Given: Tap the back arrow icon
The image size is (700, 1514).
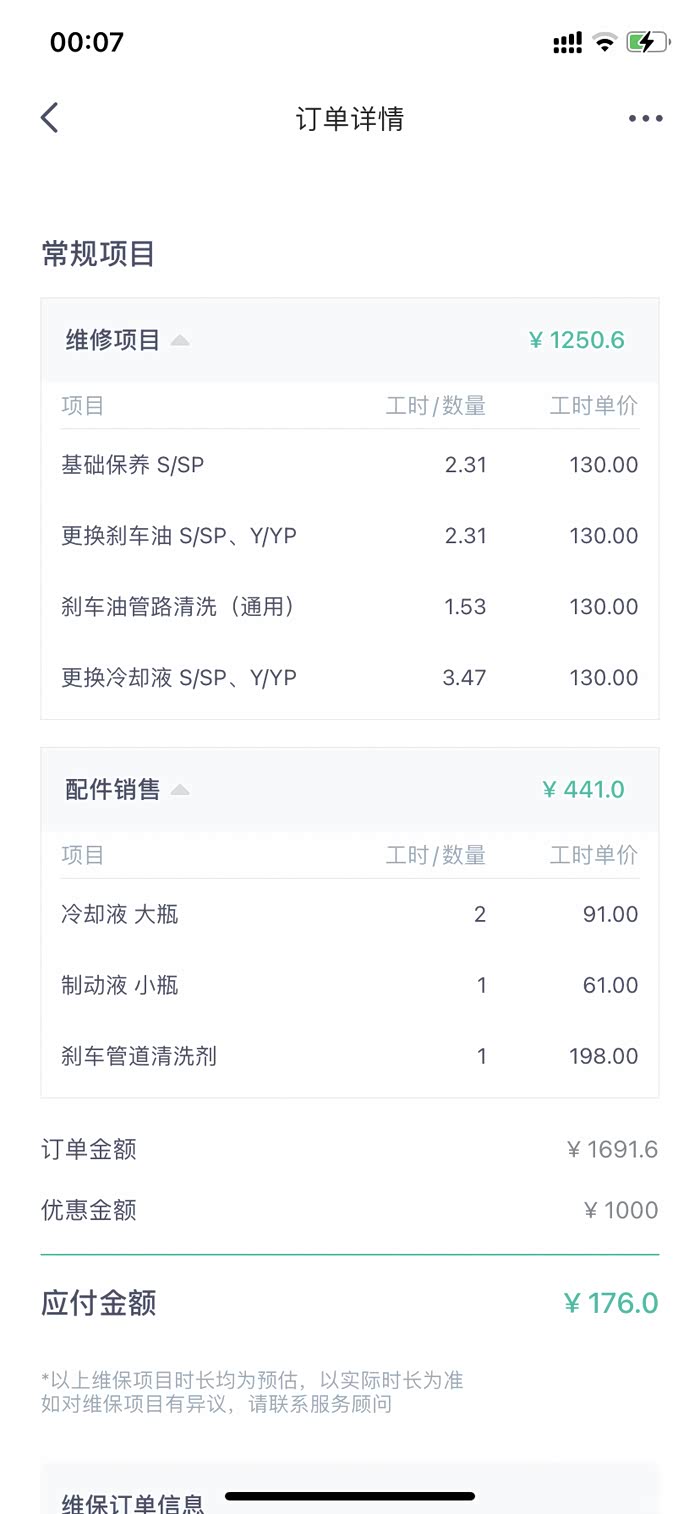Looking at the screenshot, I should pyautogui.click(x=50, y=118).
